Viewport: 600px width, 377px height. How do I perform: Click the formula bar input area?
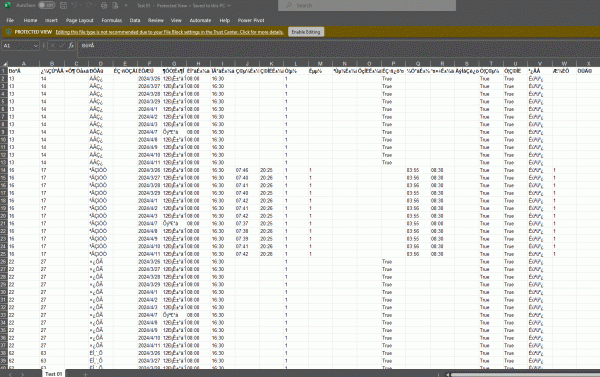click(x=339, y=48)
